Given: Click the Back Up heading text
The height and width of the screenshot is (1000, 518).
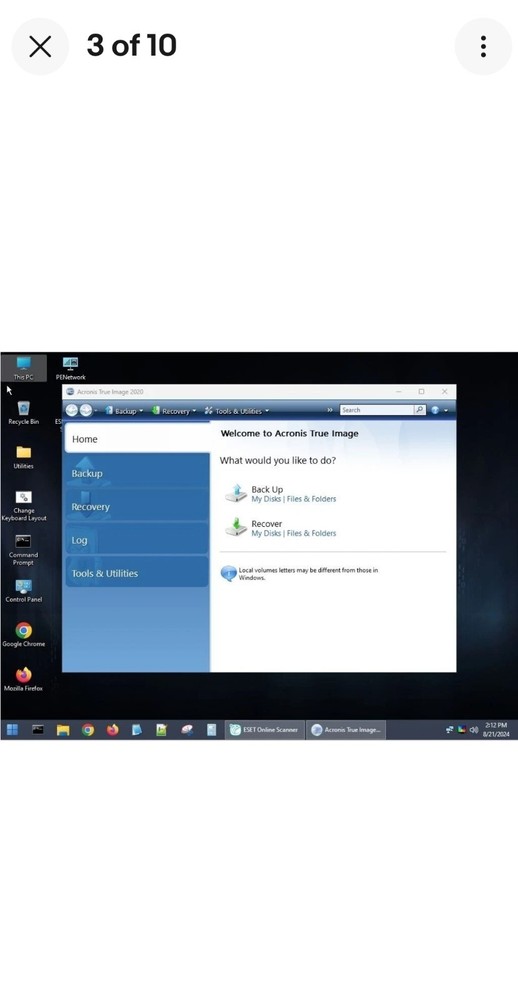Looking at the screenshot, I should coord(267,490).
